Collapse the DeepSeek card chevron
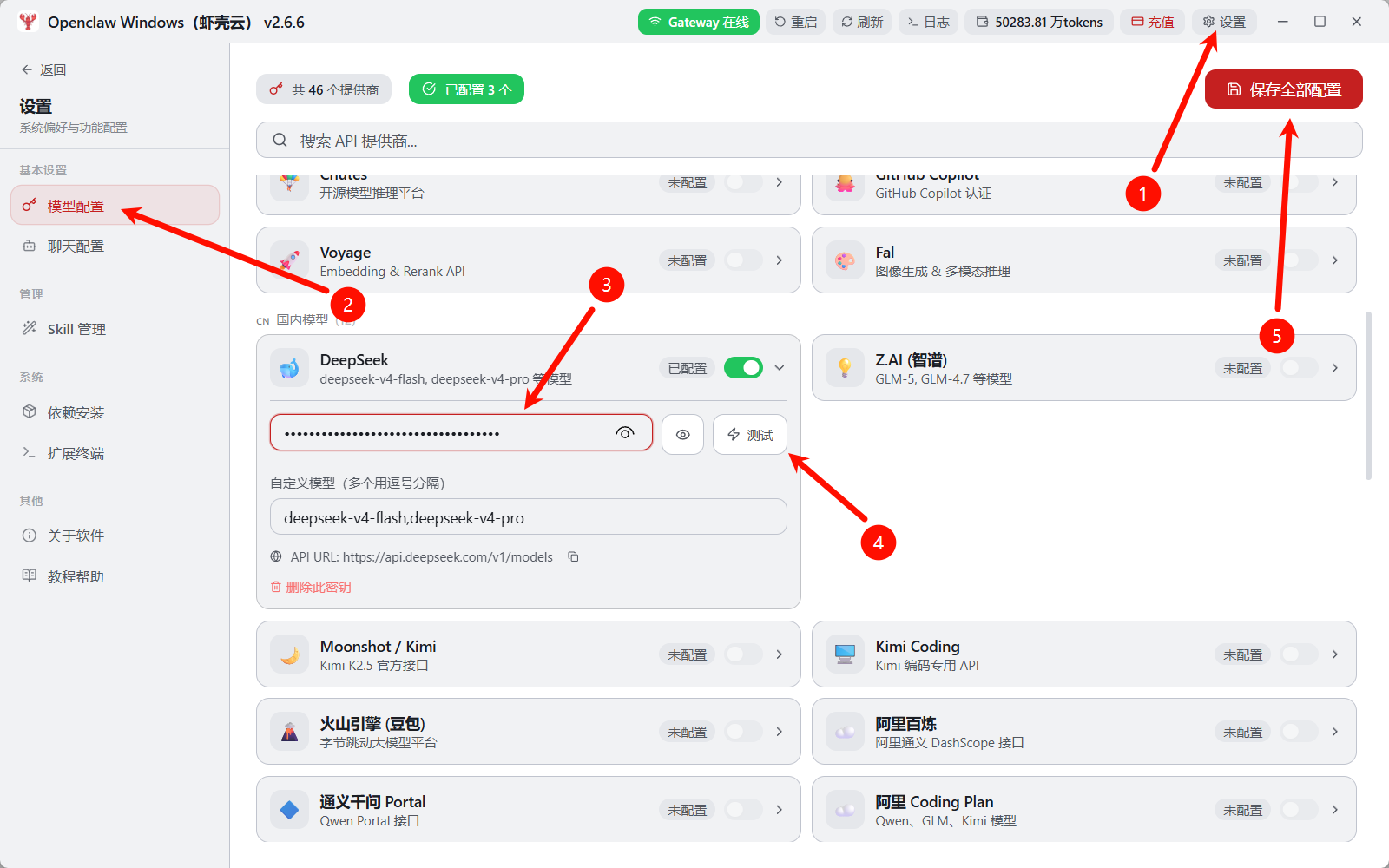 tap(780, 368)
